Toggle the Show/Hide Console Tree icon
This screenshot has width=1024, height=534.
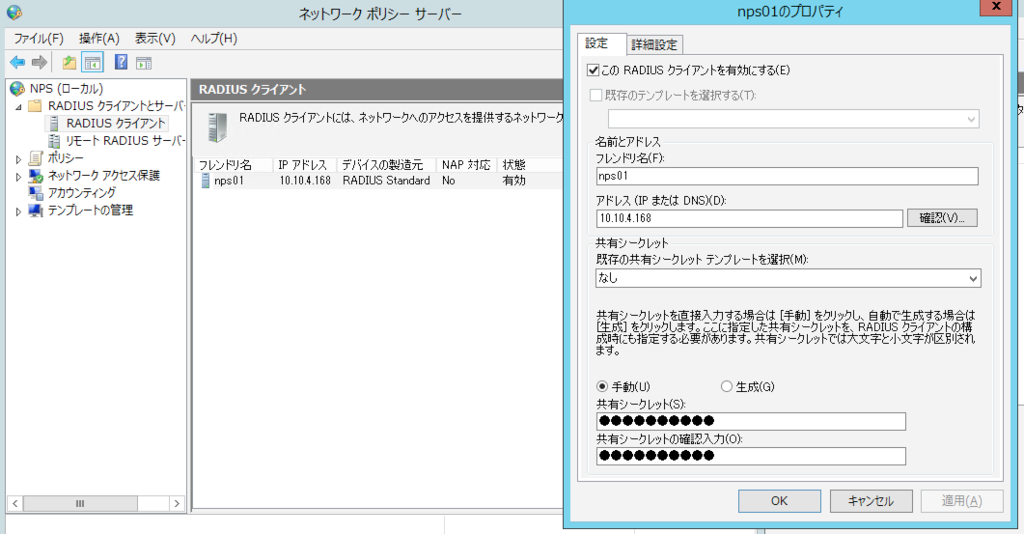click(x=93, y=63)
